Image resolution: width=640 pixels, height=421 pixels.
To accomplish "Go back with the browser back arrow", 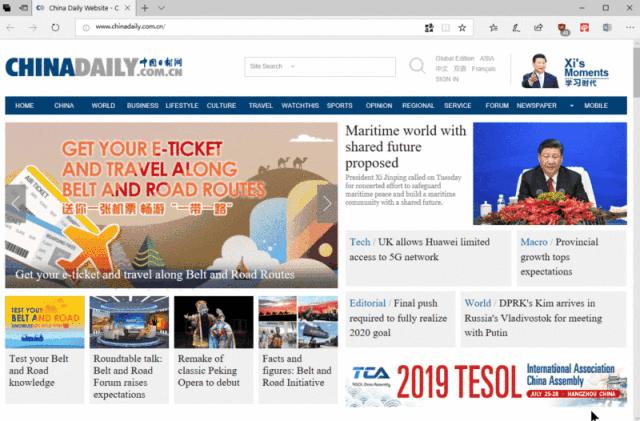I will point(10,27).
